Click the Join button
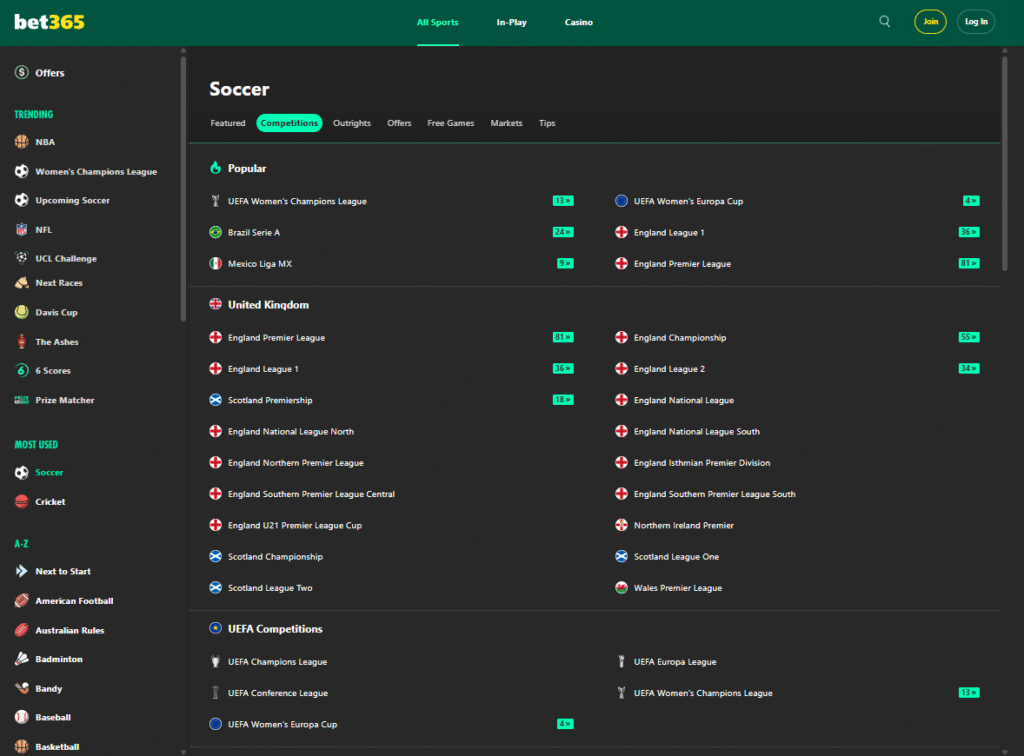The width and height of the screenshot is (1024, 756). point(930,20)
